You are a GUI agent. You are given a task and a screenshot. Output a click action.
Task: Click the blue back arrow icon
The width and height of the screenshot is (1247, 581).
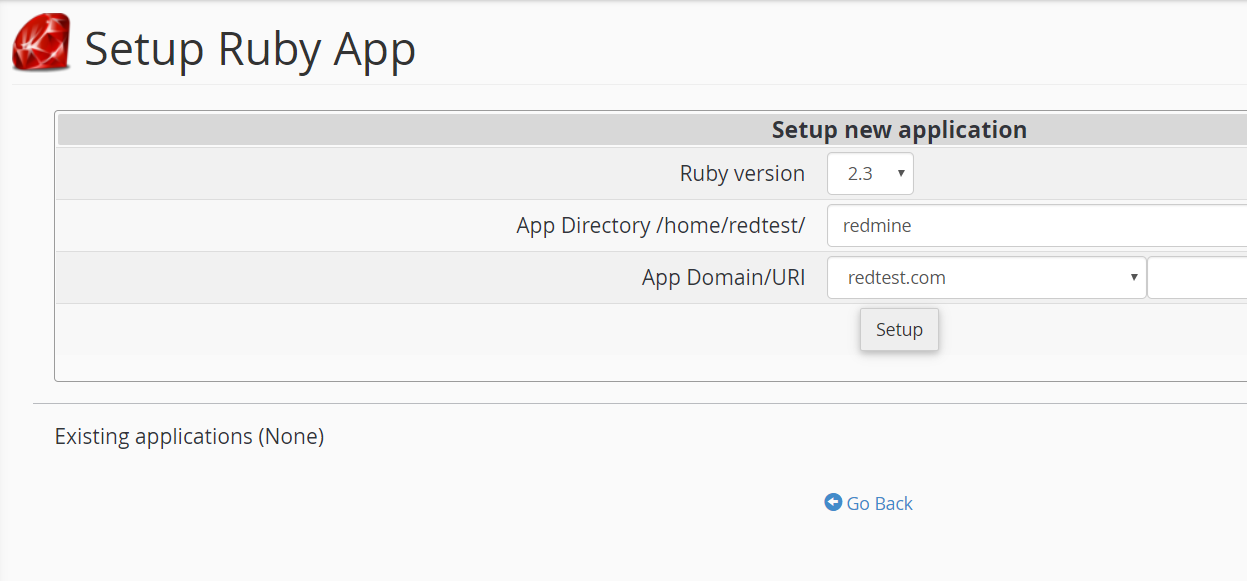[x=833, y=502]
